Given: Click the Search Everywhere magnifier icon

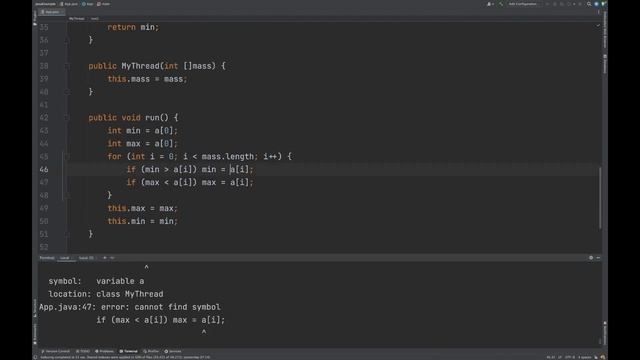Looking at the screenshot, I should [589, 4].
